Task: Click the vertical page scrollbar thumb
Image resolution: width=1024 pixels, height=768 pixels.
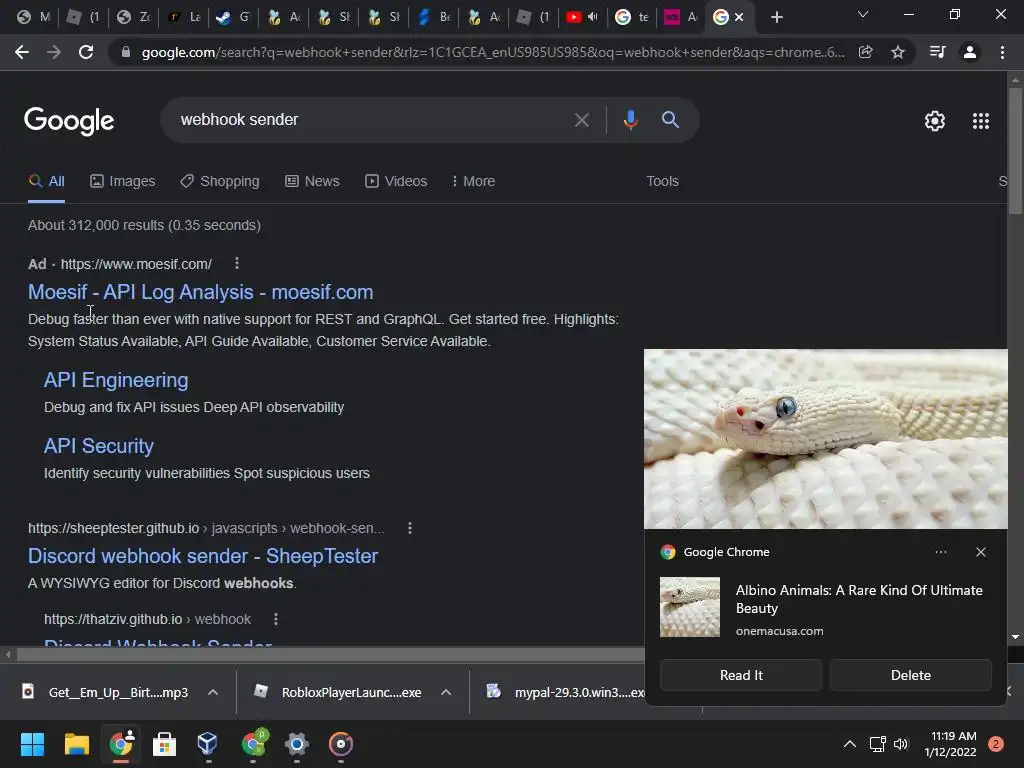Action: [1015, 150]
